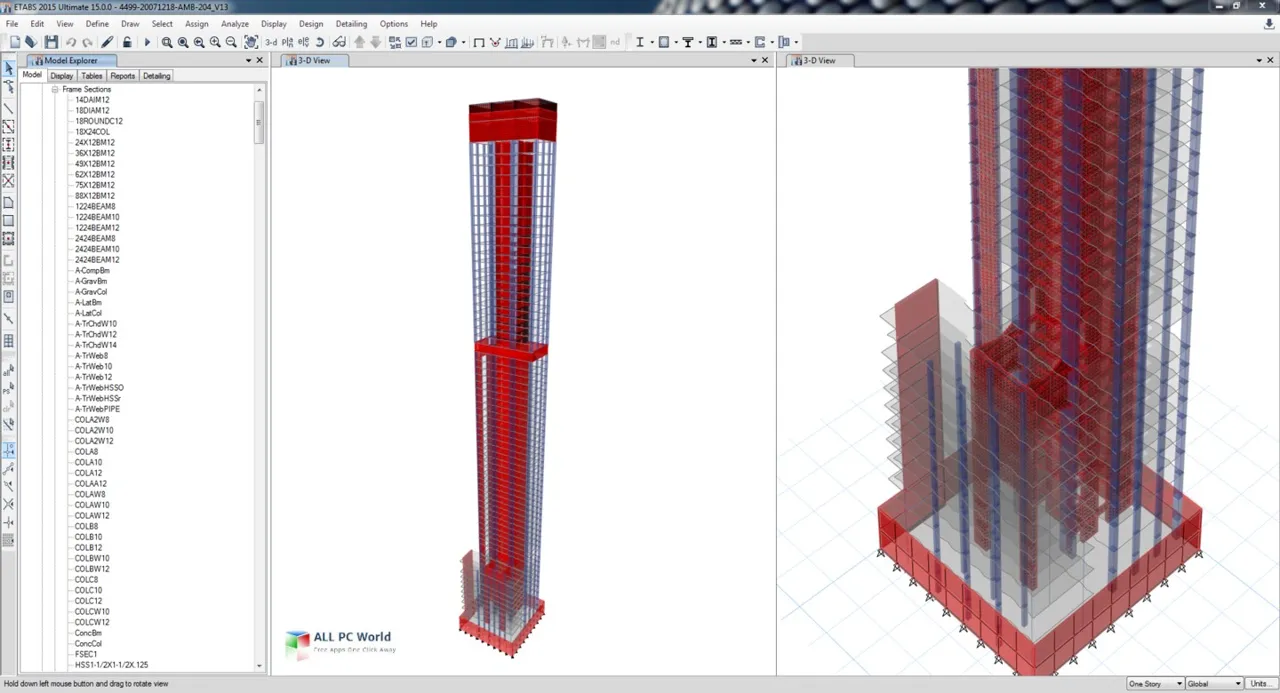Click the Run Analysis play icon
This screenshot has height=693, width=1280.
(x=147, y=42)
